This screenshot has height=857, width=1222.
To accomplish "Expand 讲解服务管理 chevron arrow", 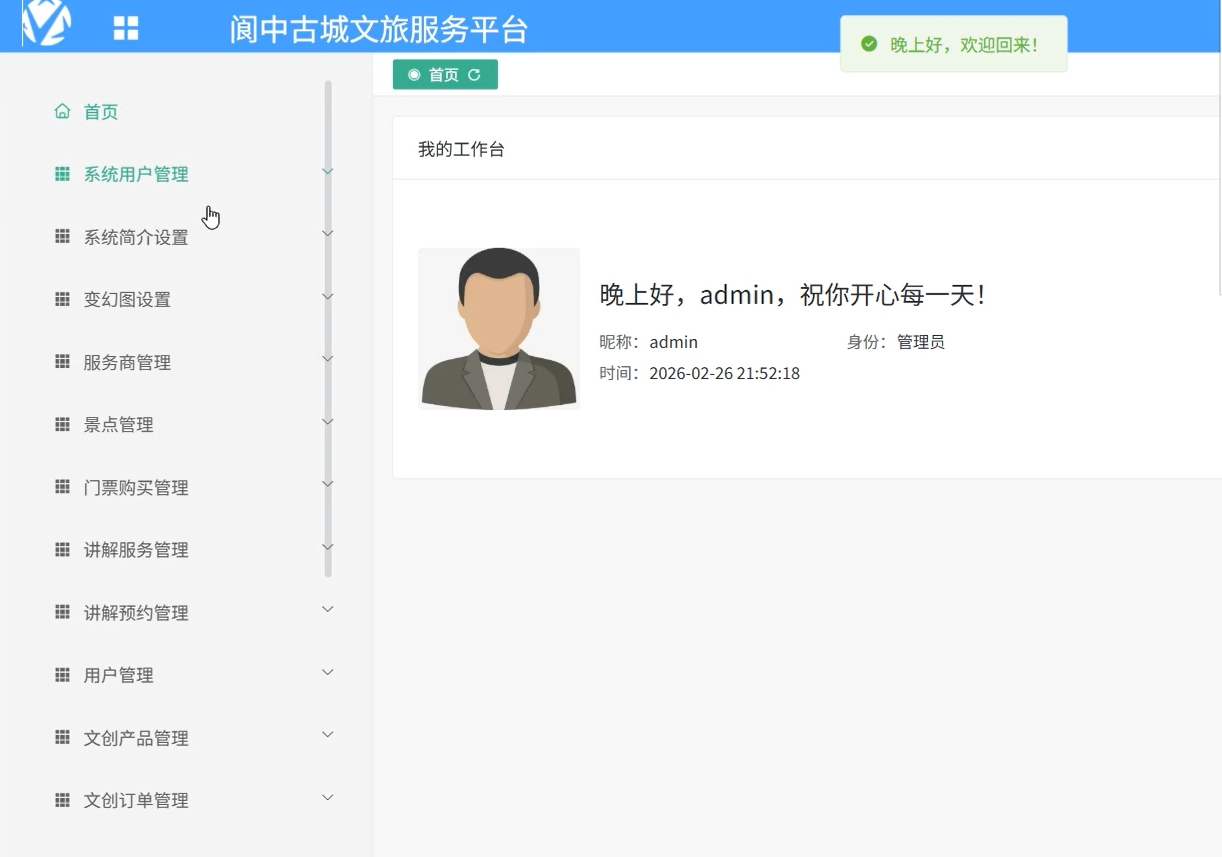I will [x=327, y=547].
